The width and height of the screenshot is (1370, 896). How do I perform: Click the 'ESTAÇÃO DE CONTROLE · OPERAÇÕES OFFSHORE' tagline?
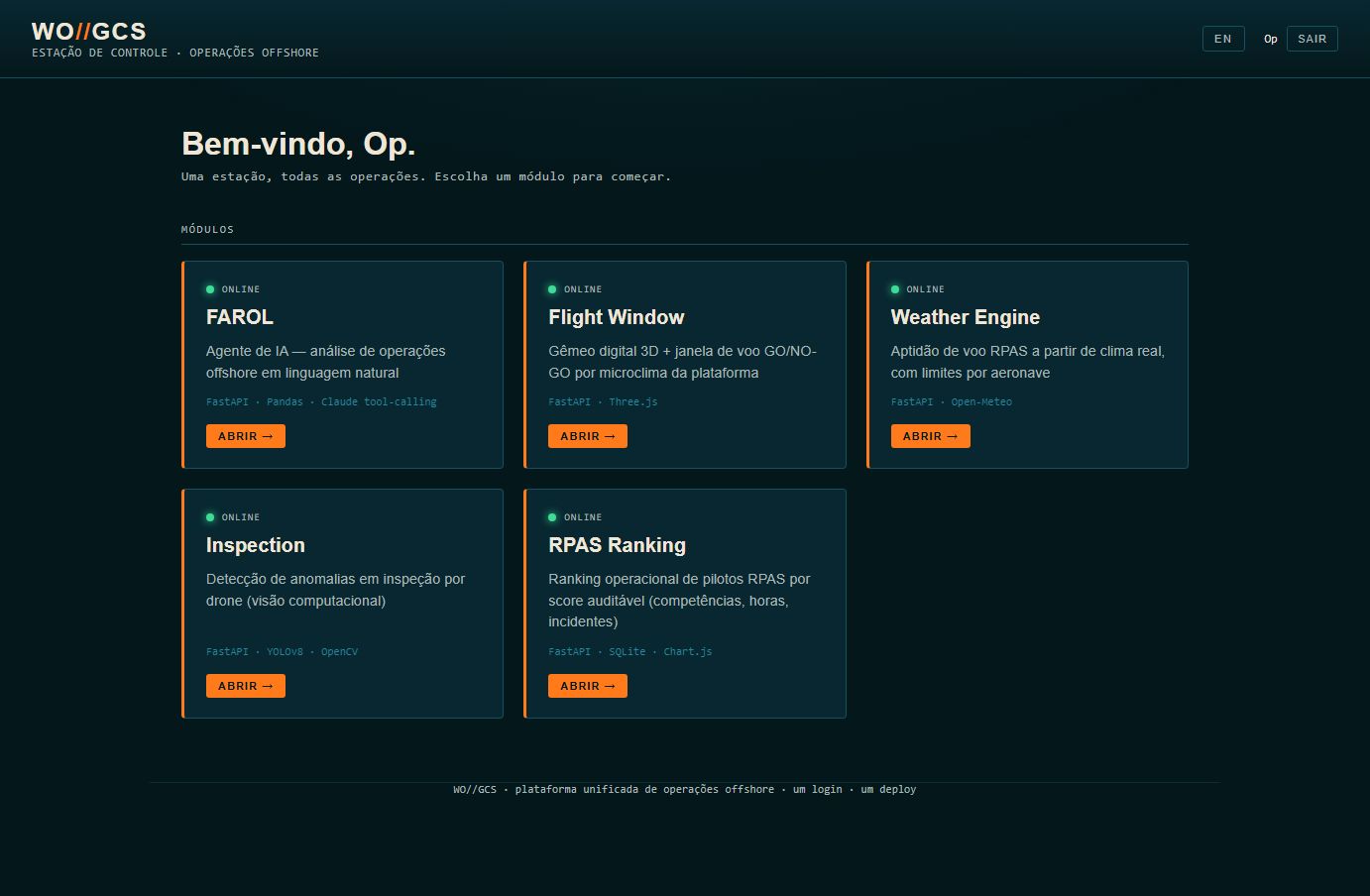coord(175,53)
